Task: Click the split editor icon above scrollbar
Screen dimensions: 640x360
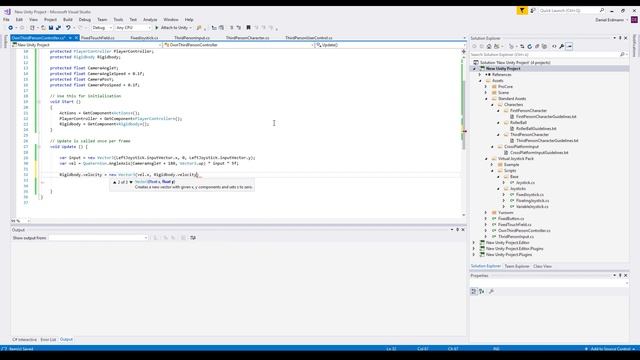Action: pos(463,51)
